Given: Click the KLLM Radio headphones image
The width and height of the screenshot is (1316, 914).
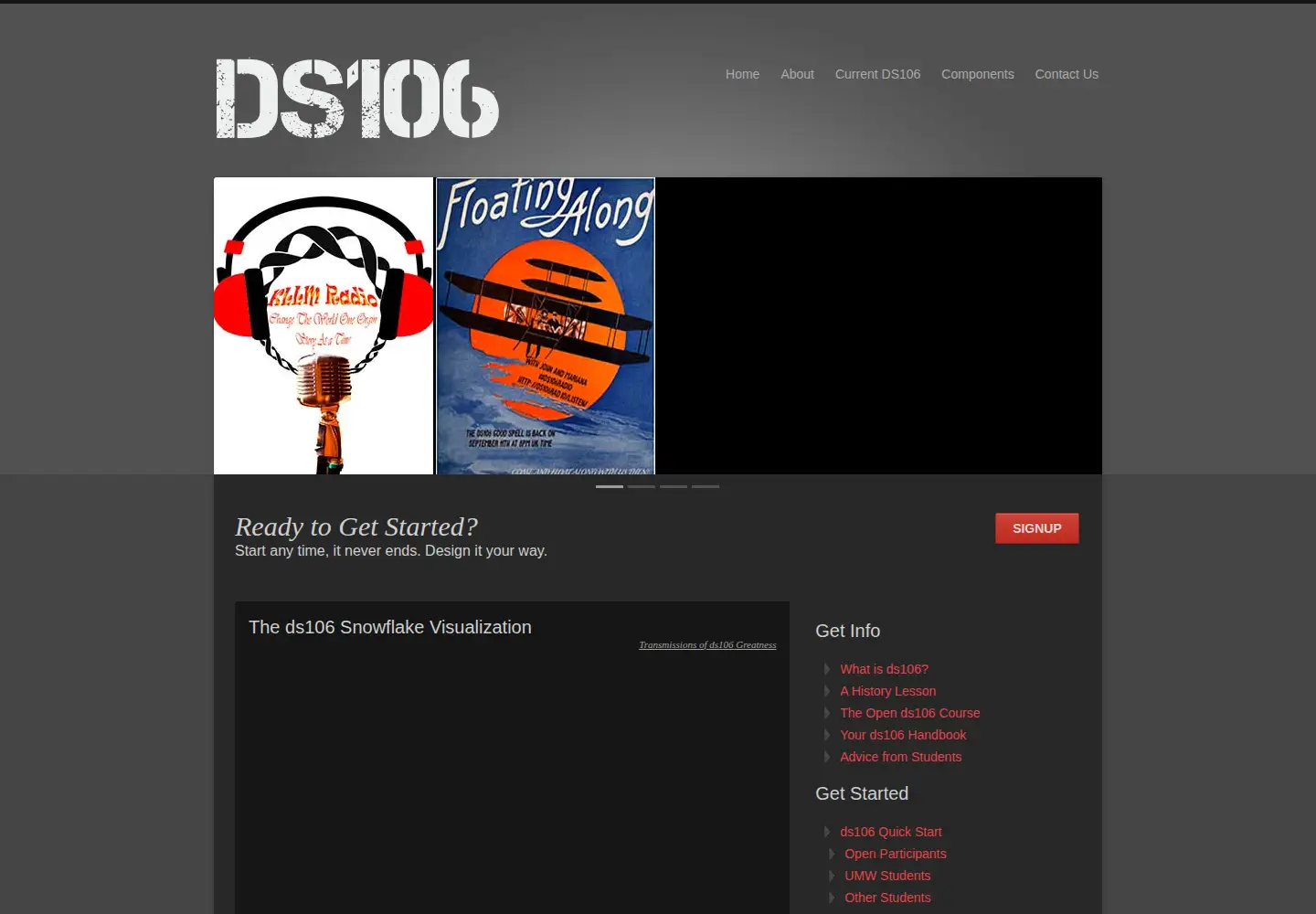Looking at the screenshot, I should click(x=324, y=325).
